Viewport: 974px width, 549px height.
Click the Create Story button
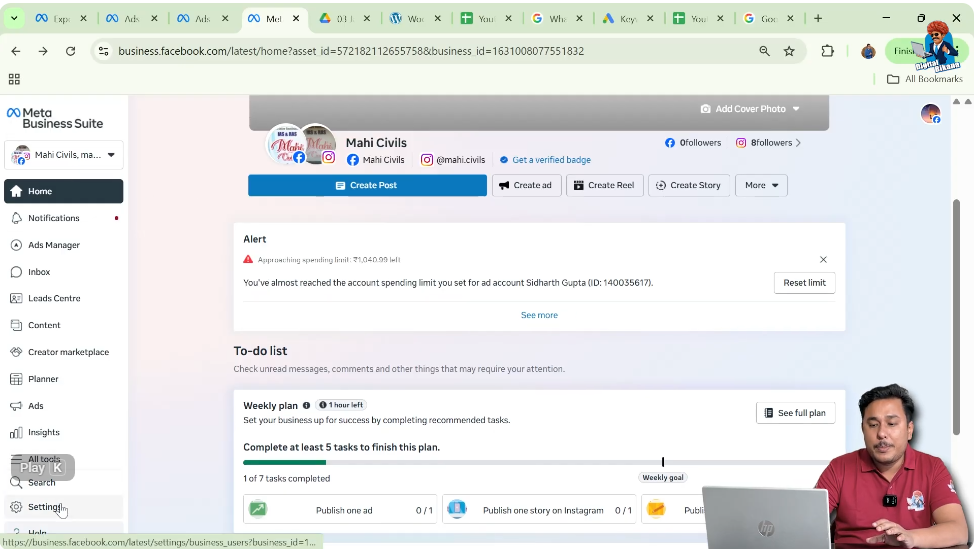(x=689, y=185)
